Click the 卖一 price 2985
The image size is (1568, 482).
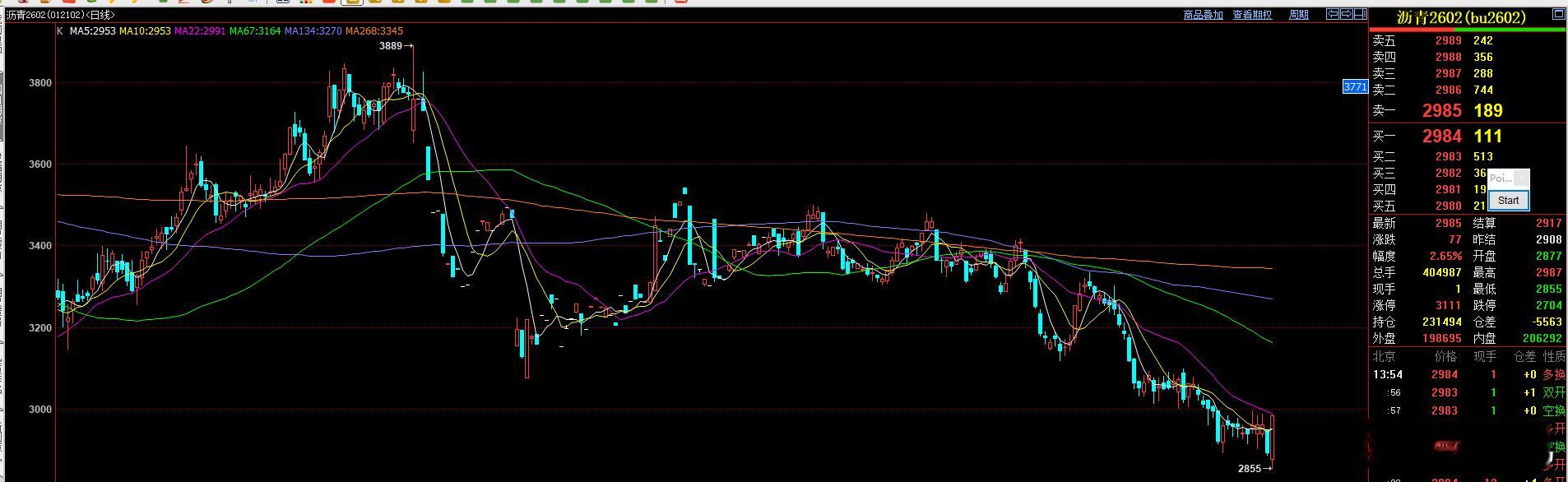pos(1442,111)
